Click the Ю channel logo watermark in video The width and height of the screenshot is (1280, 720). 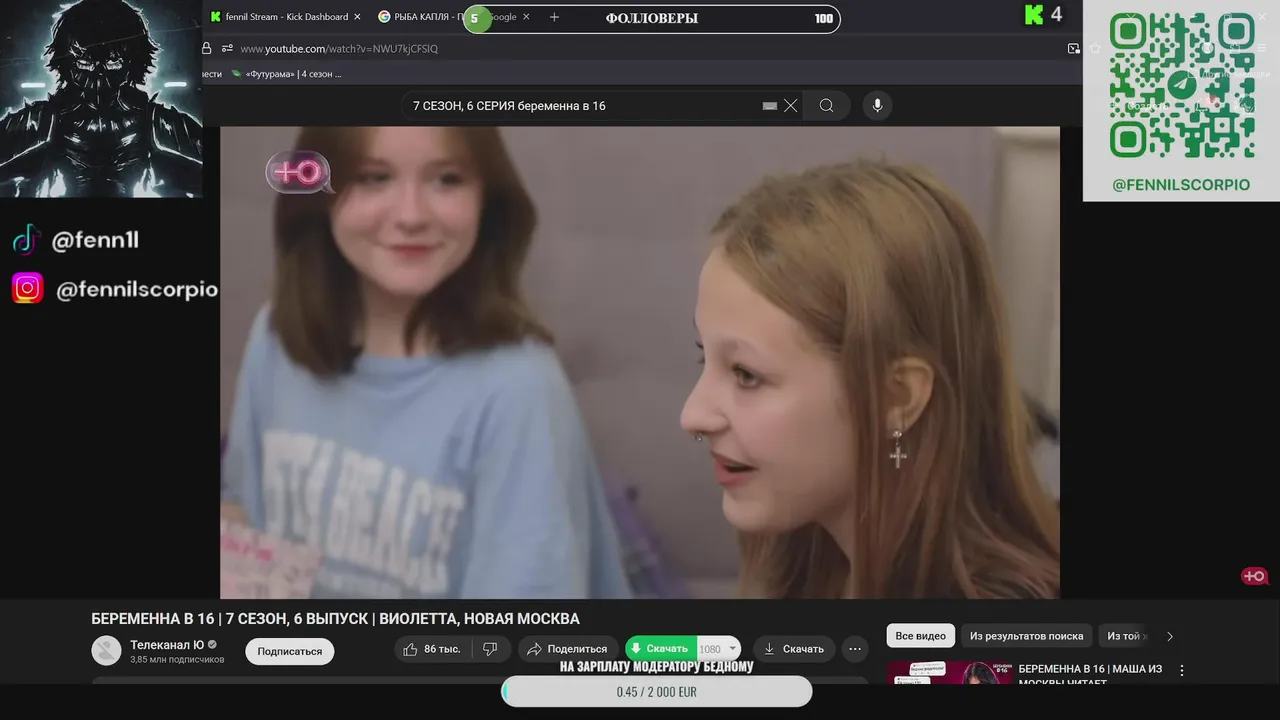click(x=298, y=173)
